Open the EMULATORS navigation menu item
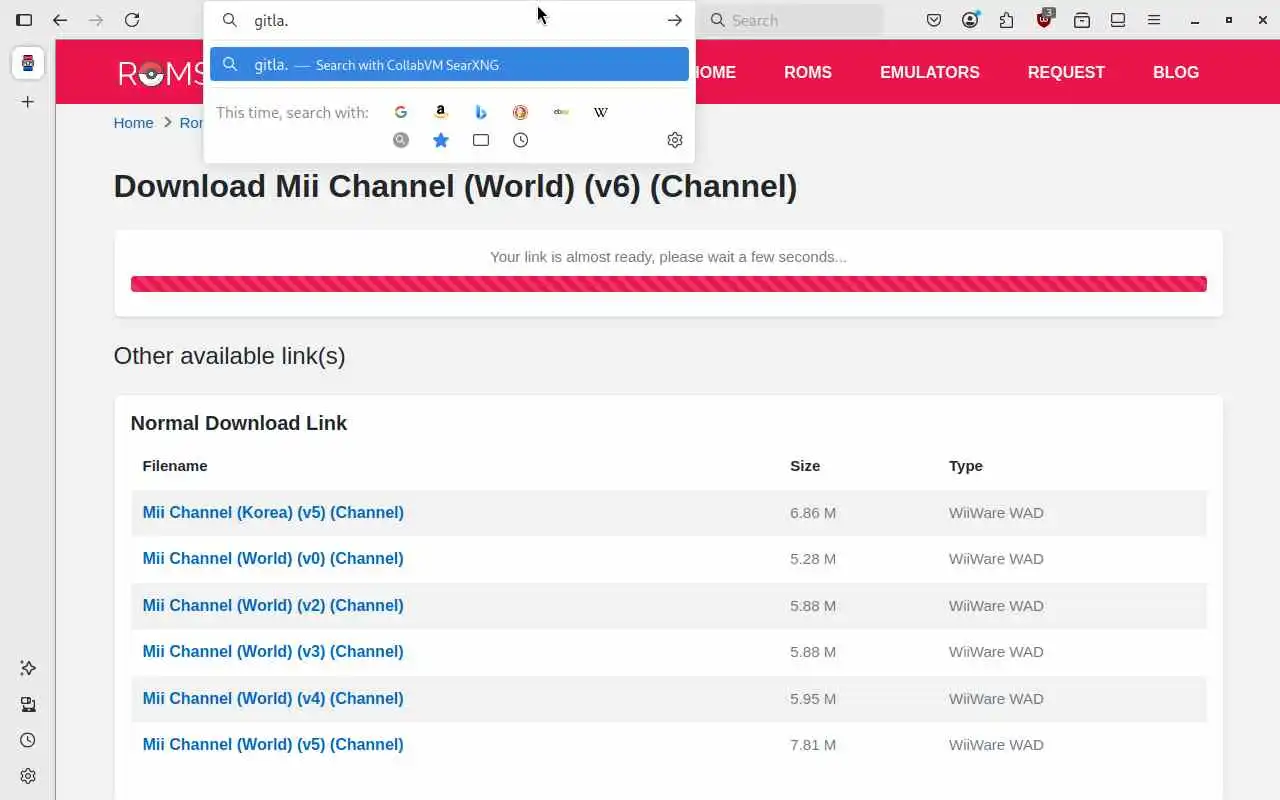 click(x=930, y=72)
